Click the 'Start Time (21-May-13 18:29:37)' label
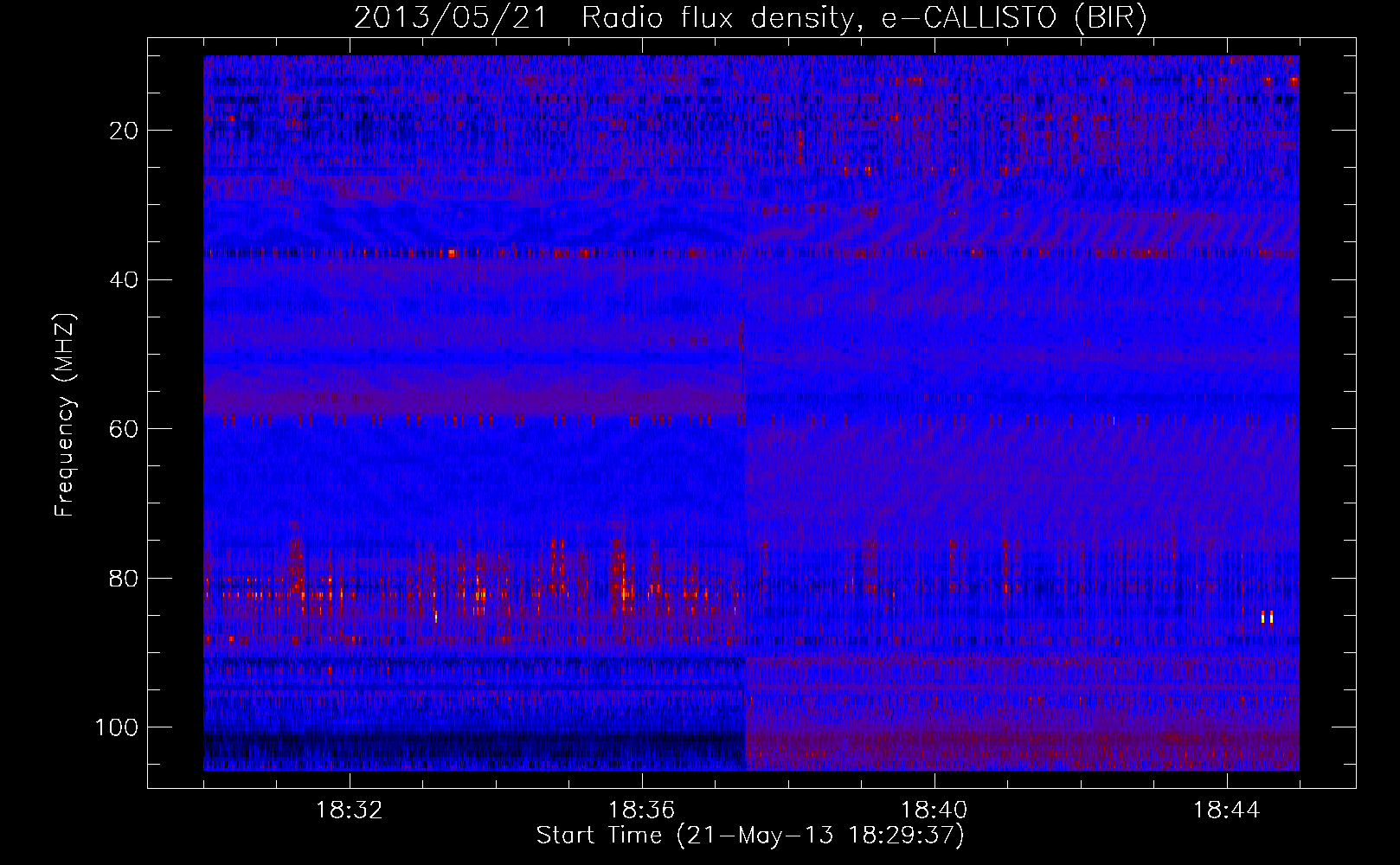This screenshot has height=865, width=1400. pos(750,836)
